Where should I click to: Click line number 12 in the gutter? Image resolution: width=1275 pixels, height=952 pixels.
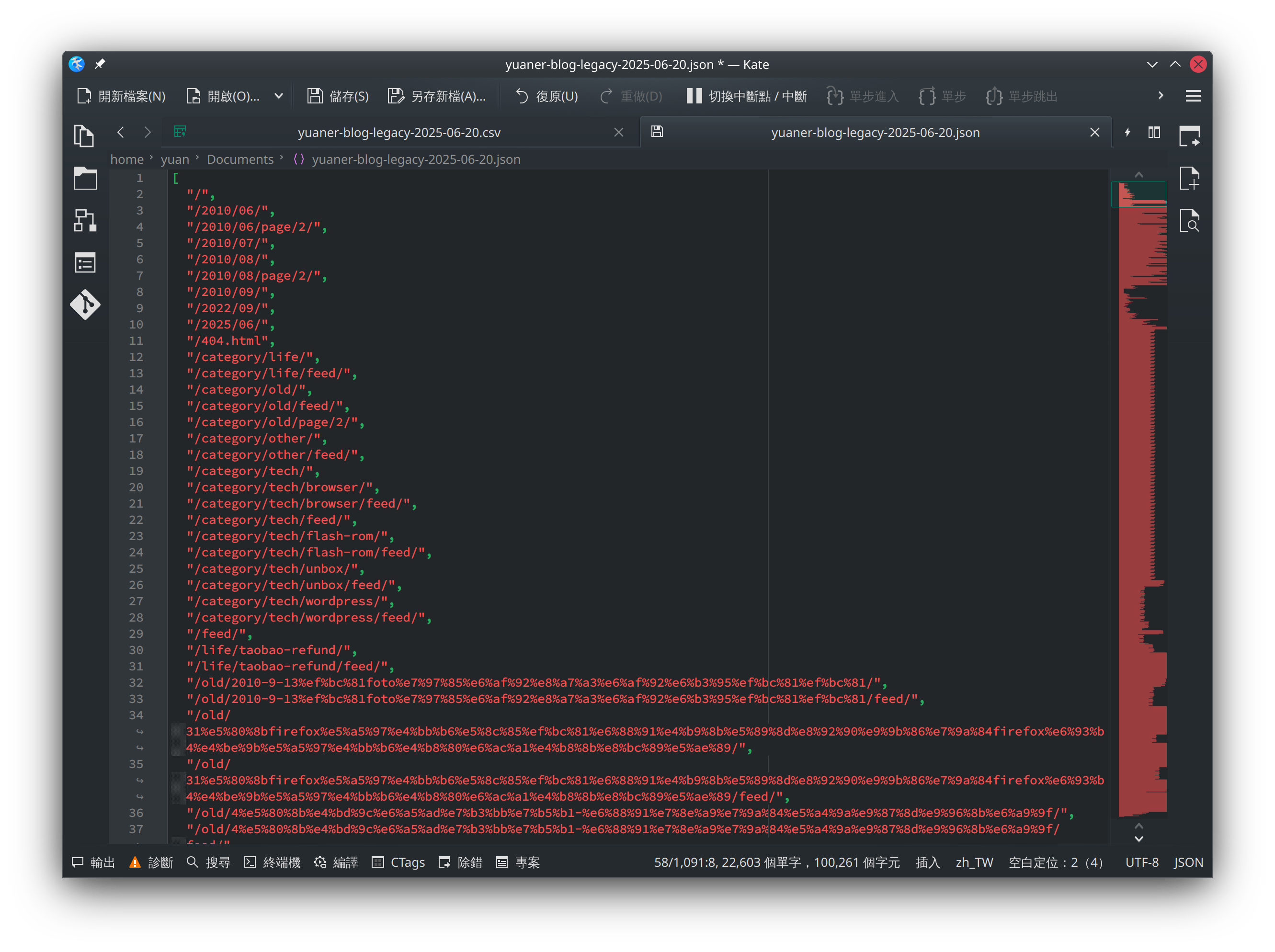136,357
